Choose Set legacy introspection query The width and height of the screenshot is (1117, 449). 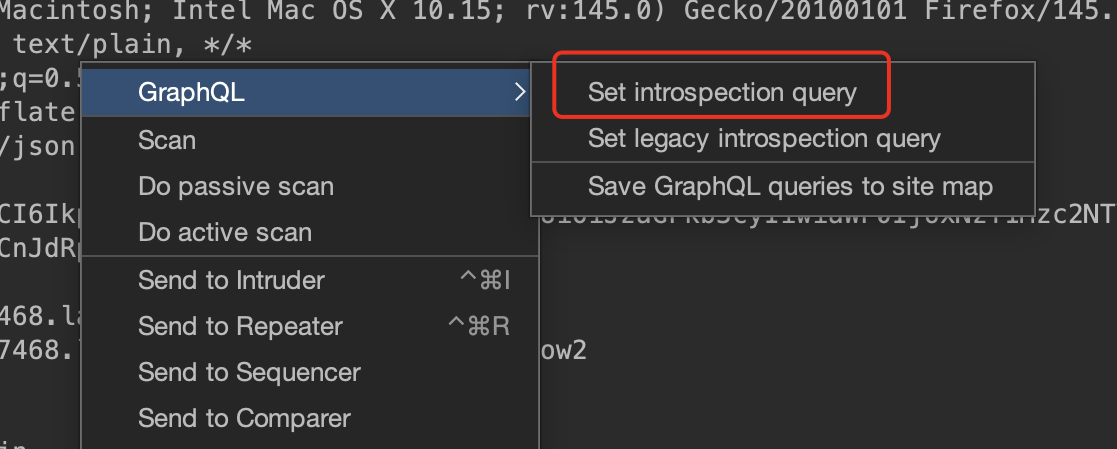coord(763,138)
